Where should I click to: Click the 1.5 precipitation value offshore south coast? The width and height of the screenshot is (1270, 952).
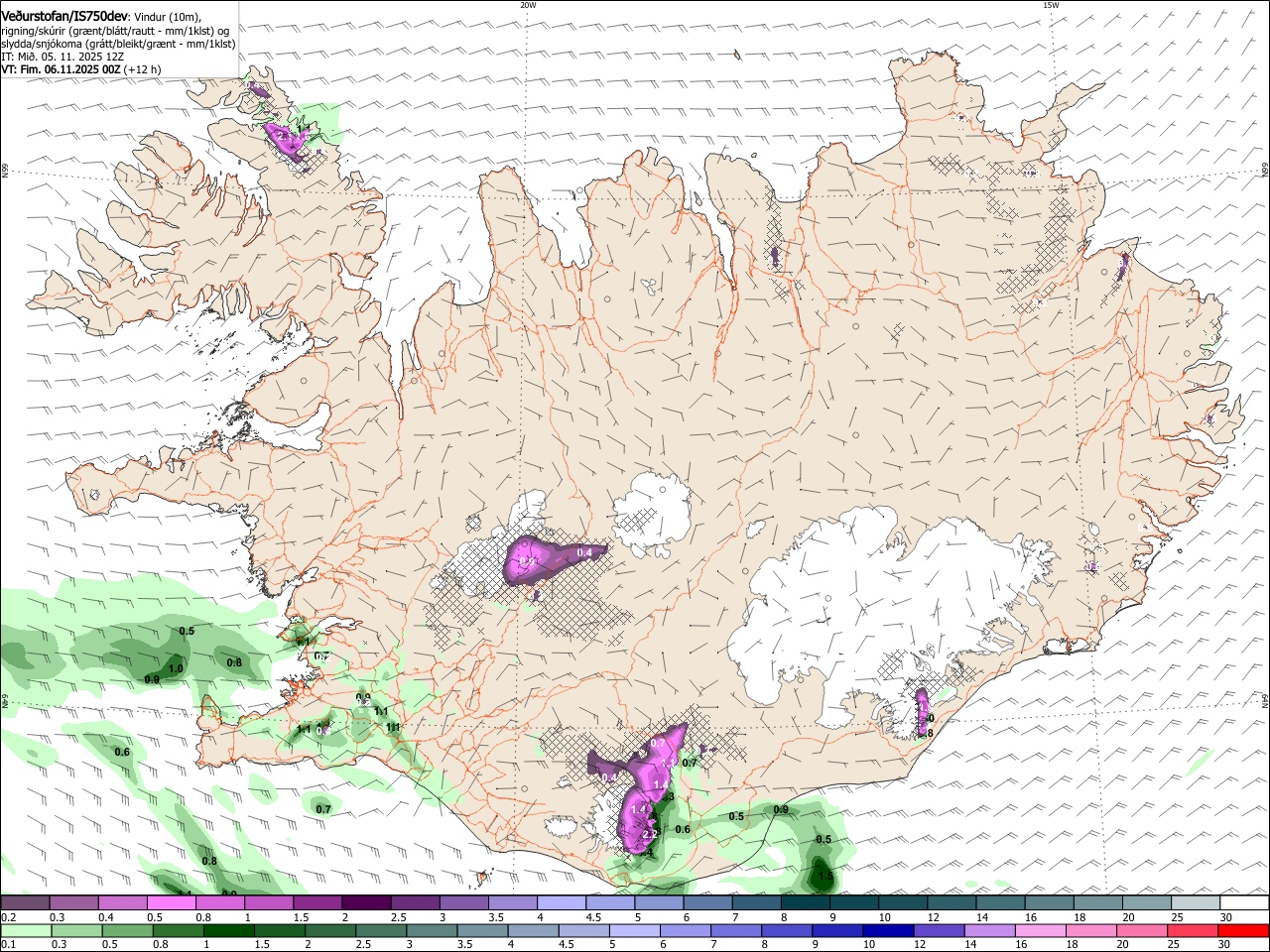coord(825,877)
